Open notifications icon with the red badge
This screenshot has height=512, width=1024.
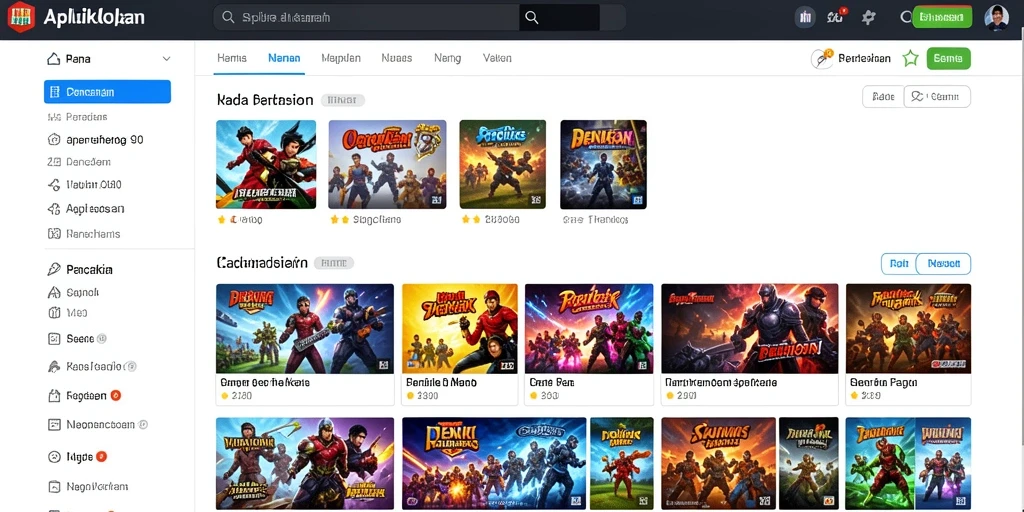[x=835, y=17]
